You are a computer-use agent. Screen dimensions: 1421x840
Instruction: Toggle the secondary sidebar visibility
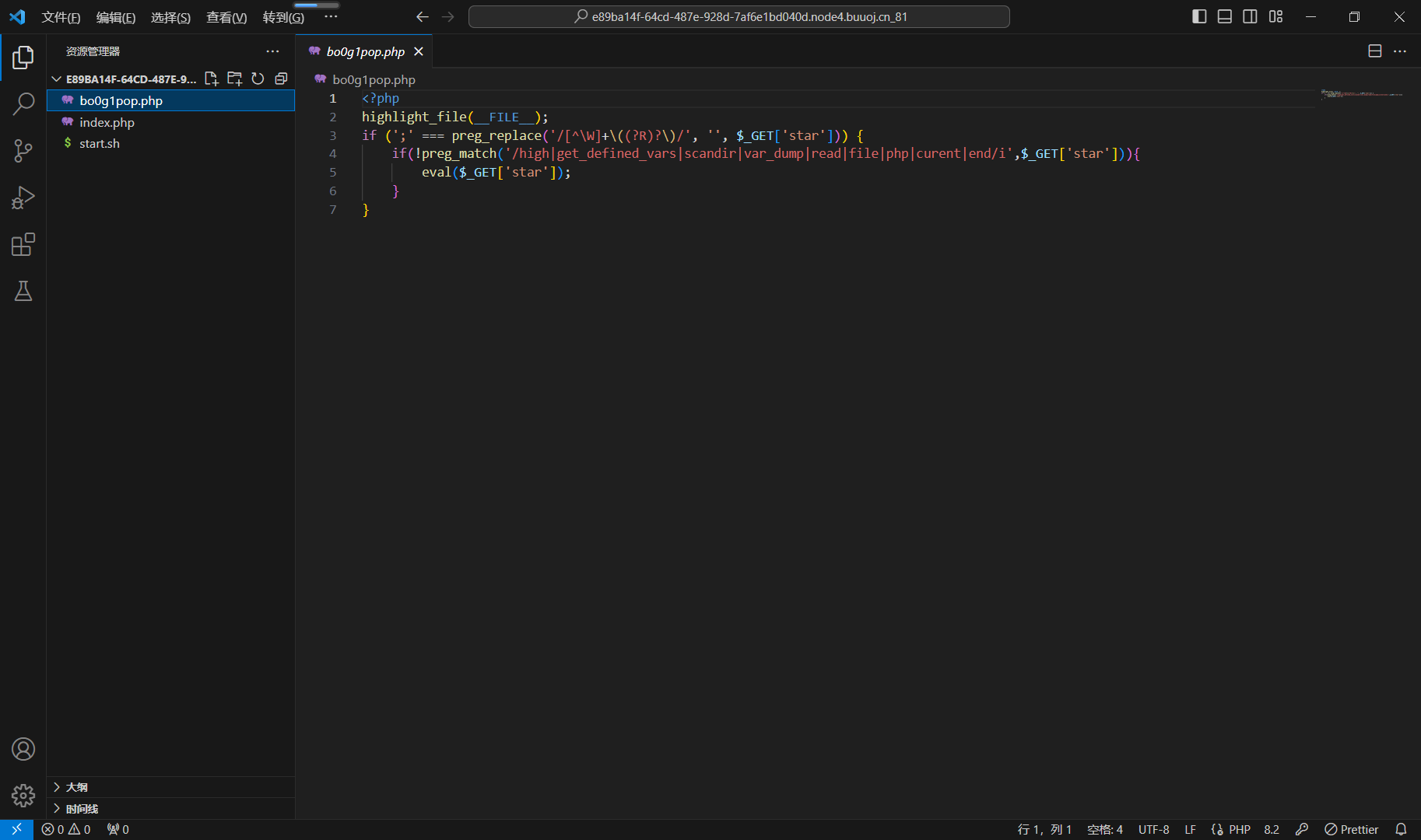pos(1250,16)
